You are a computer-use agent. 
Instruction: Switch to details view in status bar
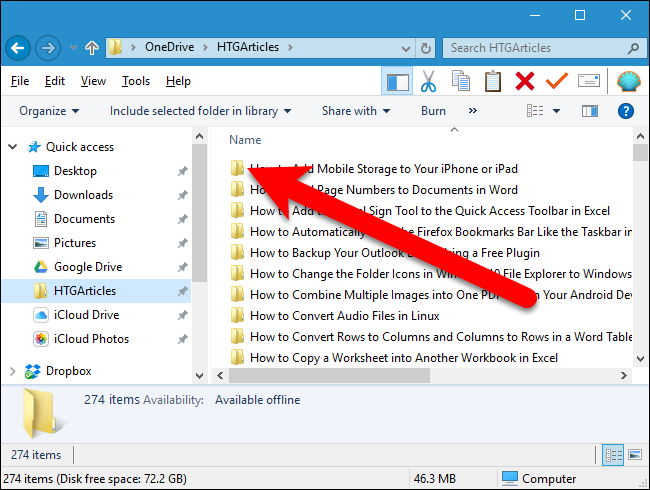click(613, 455)
